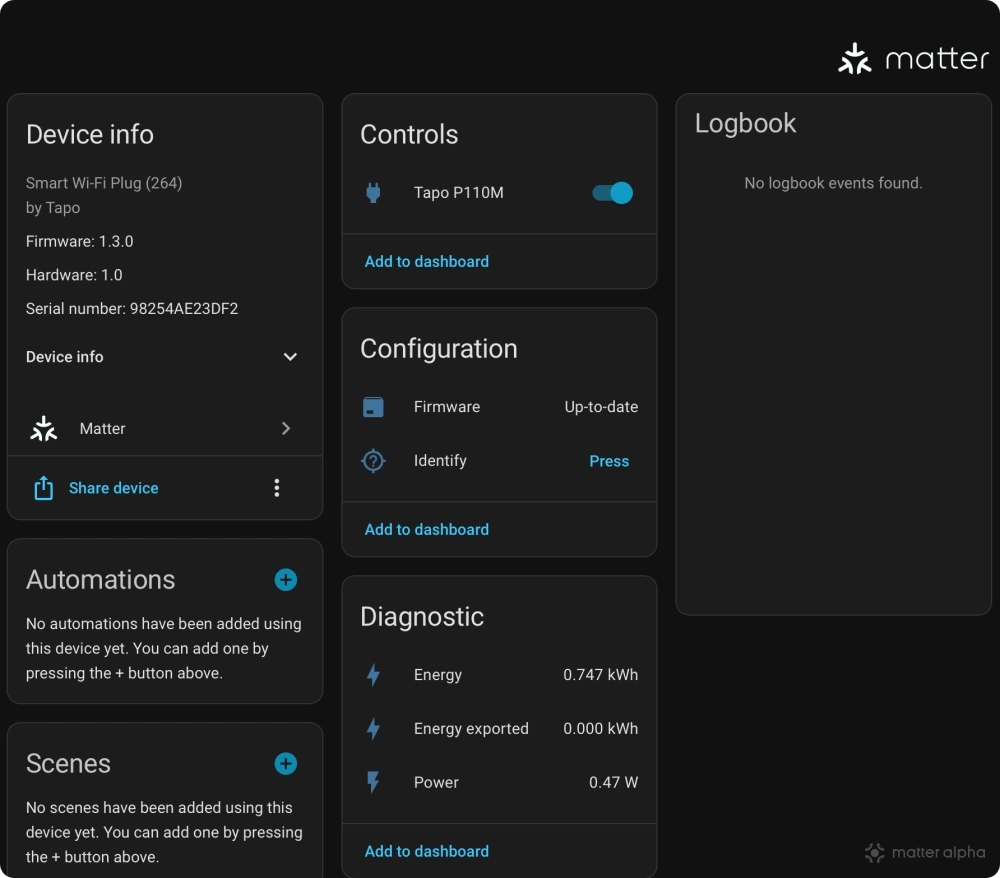Screen dimensions: 1000x878
Task: Toggle the Tapo P110M switch off
Action: click(x=612, y=193)
